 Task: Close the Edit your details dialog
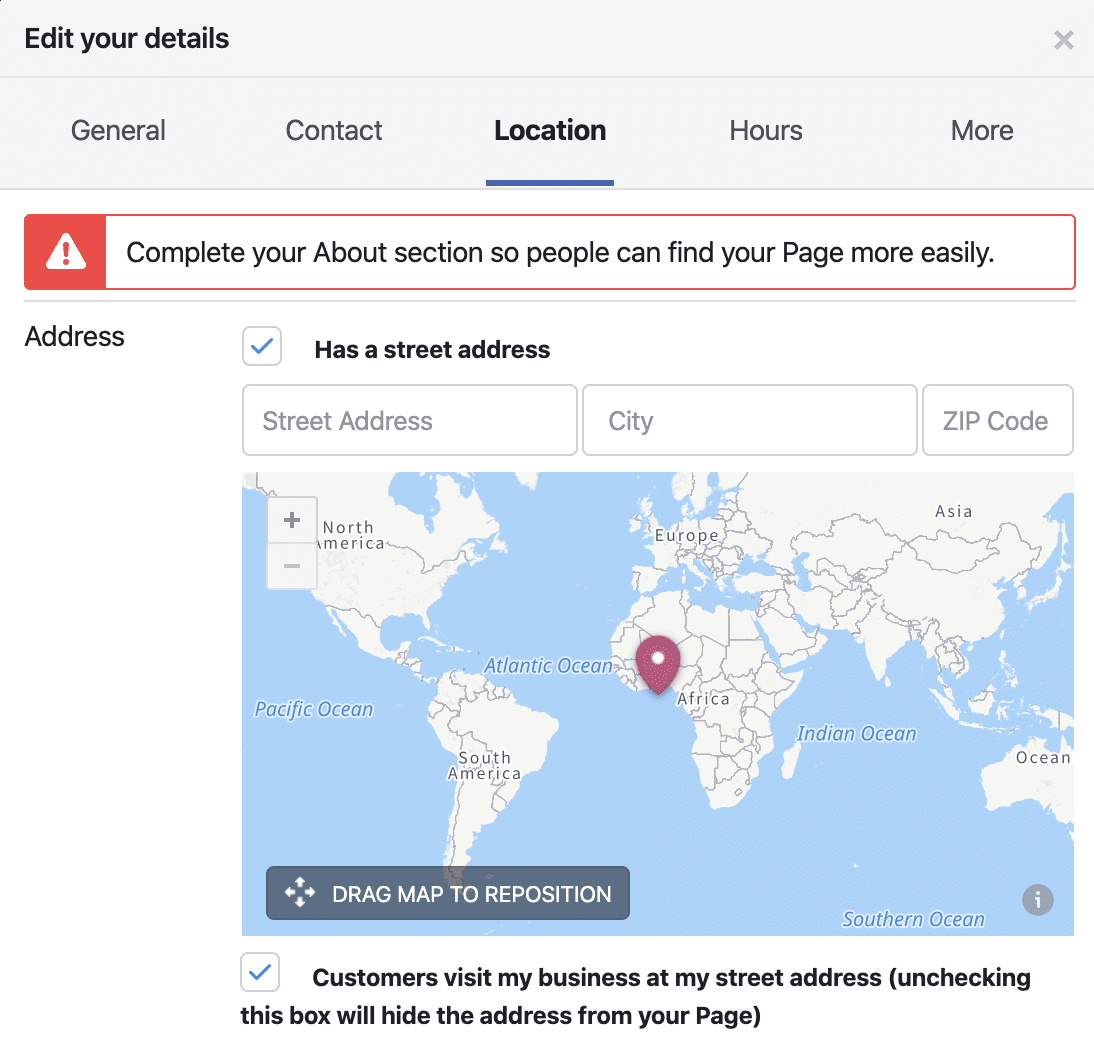tap(1064, 40)
